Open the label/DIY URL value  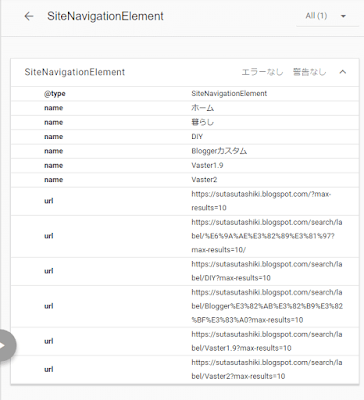tap(267, 271)
